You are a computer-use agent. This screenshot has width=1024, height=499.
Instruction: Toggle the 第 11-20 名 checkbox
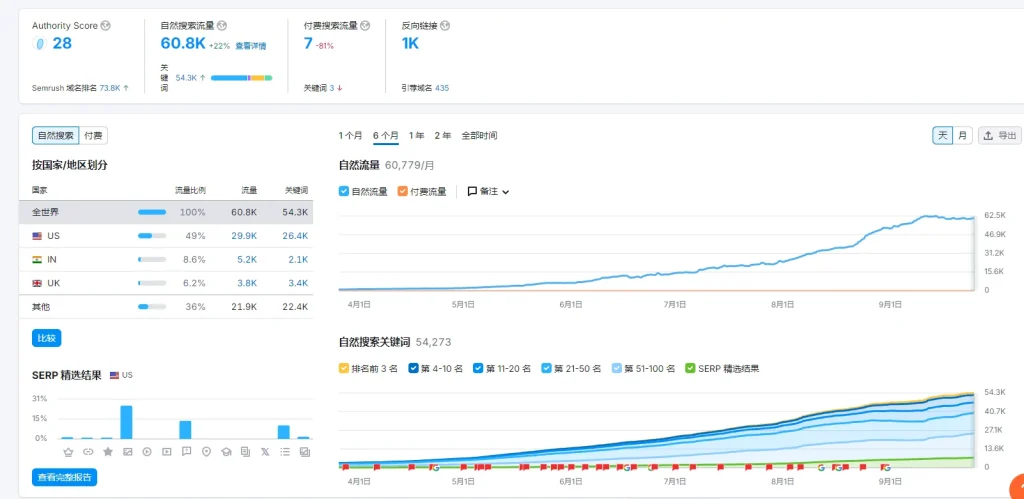[477, 368]
